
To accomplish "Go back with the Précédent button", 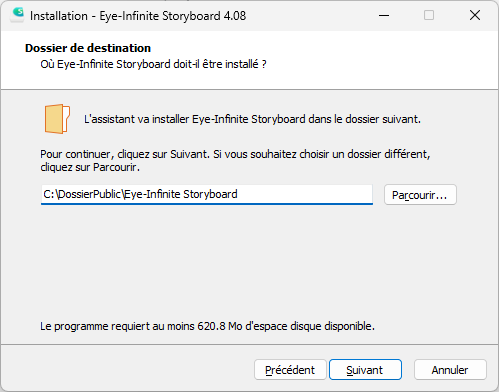I will coord(290,370).
